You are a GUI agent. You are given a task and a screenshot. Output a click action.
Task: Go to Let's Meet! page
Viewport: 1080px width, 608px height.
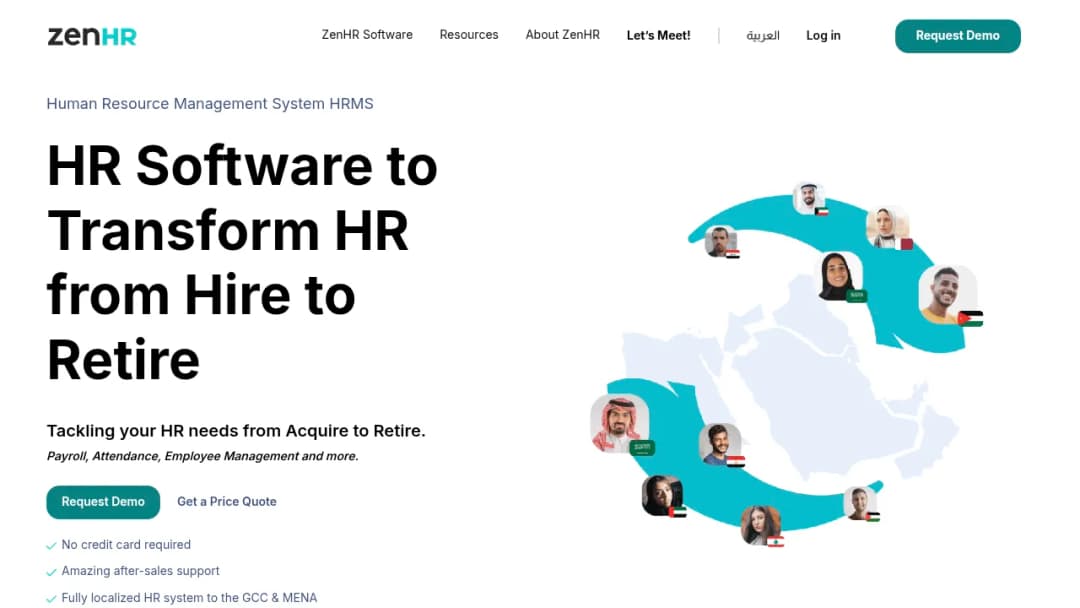tap(658, 36)
